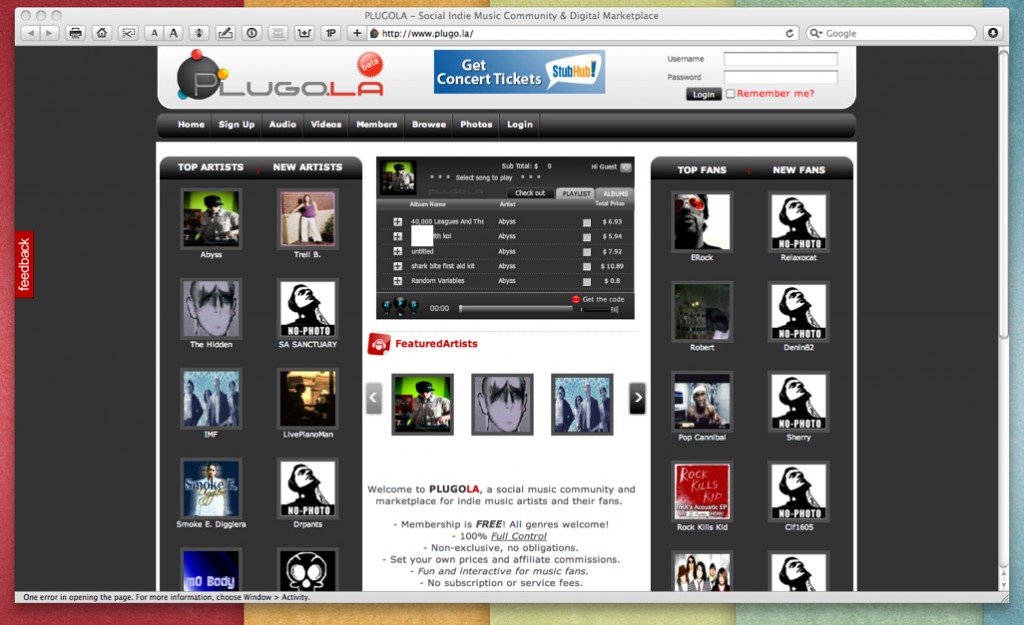Click the Password input field
This screenshot has height=625, width=1024.
(x=780, y=77)
